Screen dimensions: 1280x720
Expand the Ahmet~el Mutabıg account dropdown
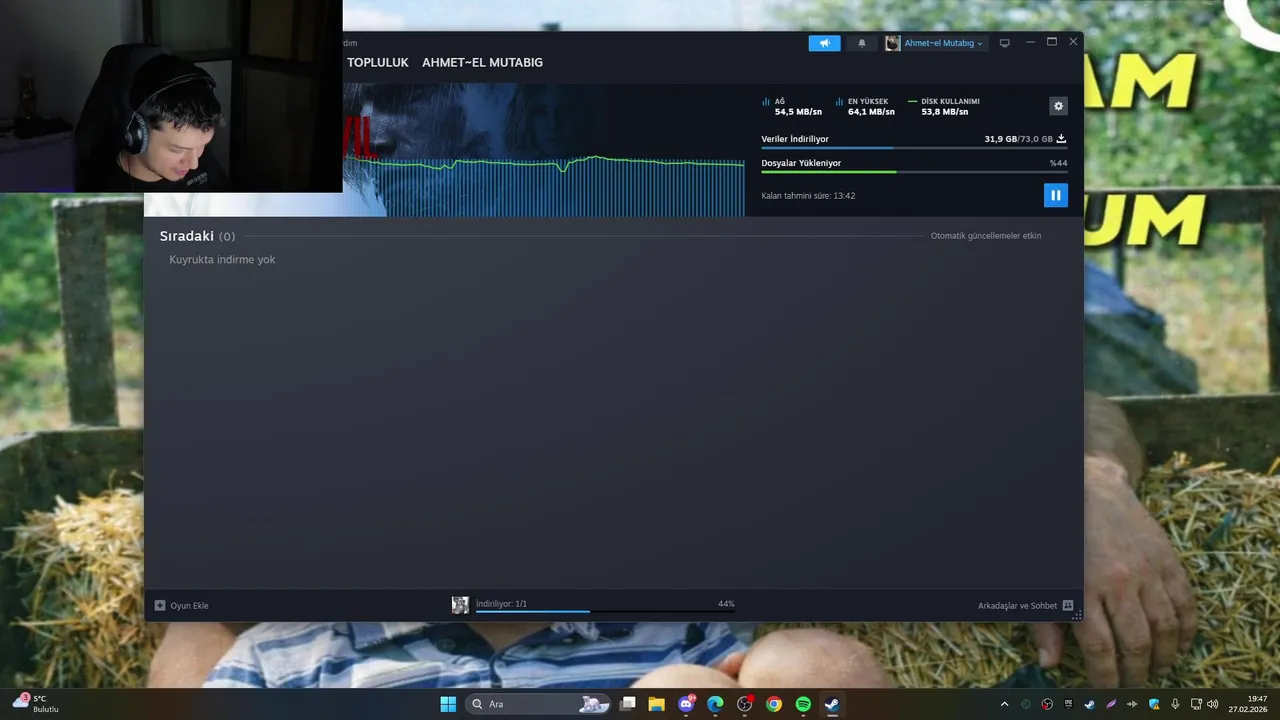[944, 43]
